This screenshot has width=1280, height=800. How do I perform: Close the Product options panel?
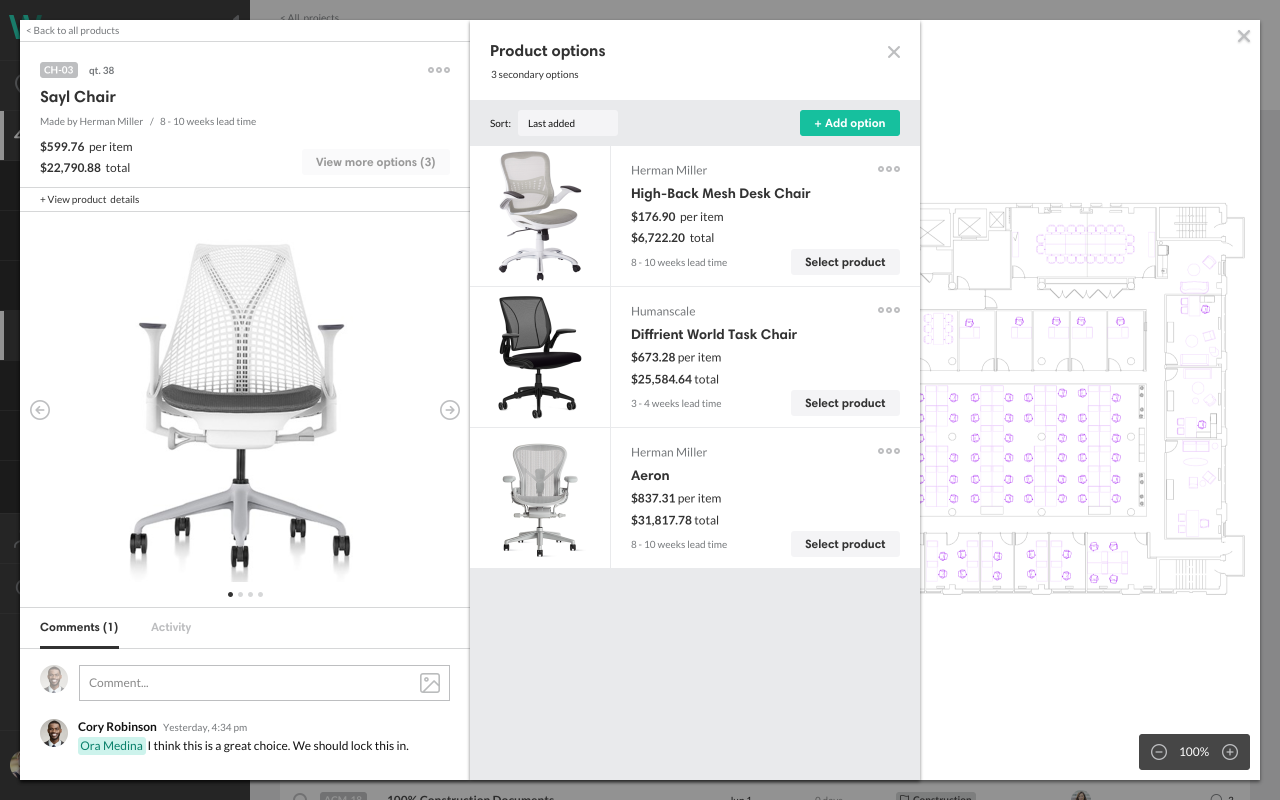tap(894, 52)
